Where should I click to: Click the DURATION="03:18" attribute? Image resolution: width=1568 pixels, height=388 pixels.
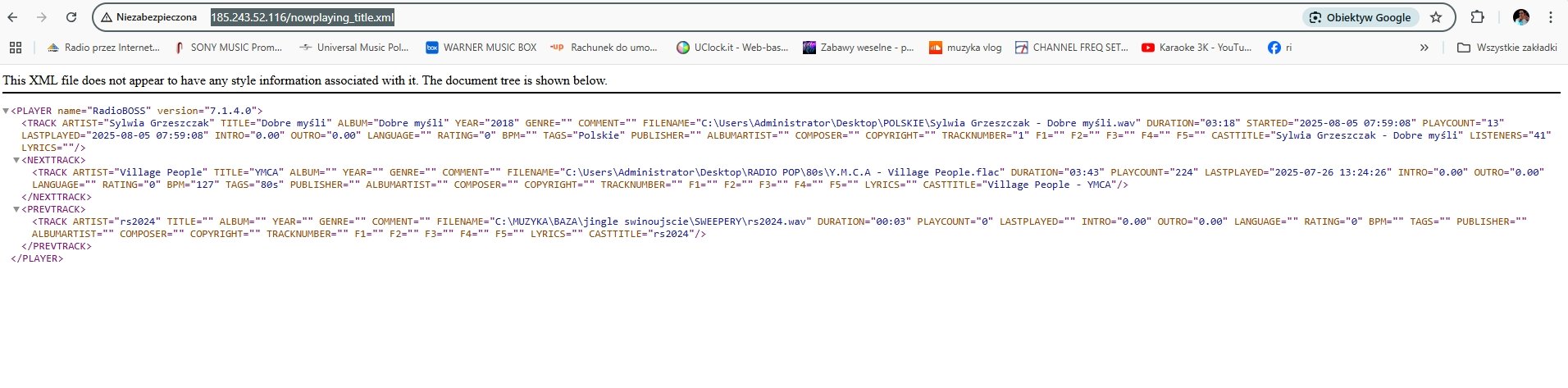click(1193, 123)
